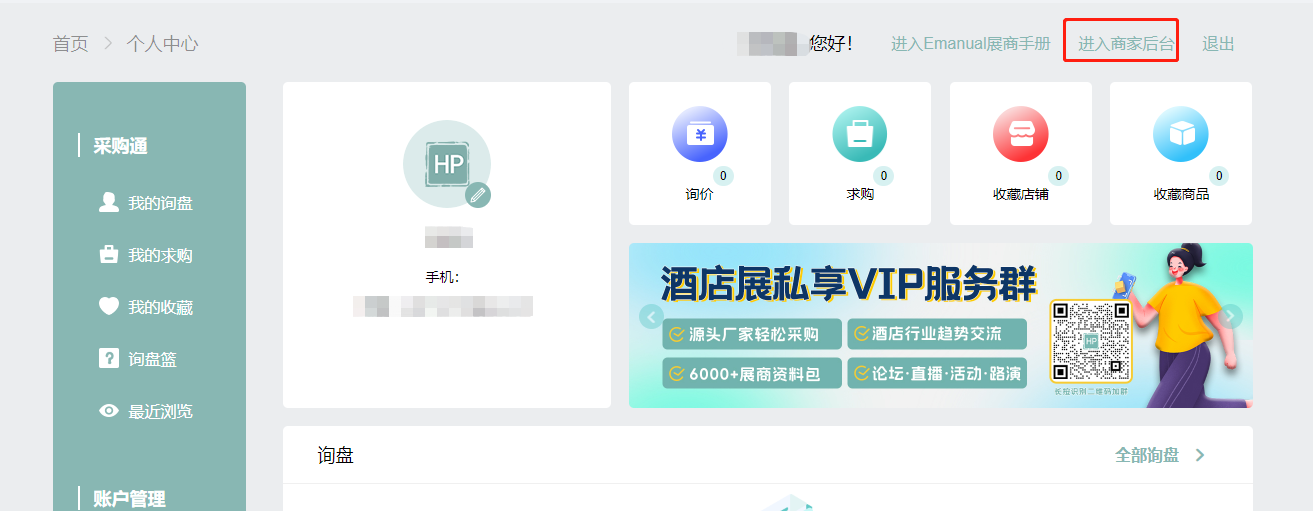Click the HP profile avatar image

446,165
